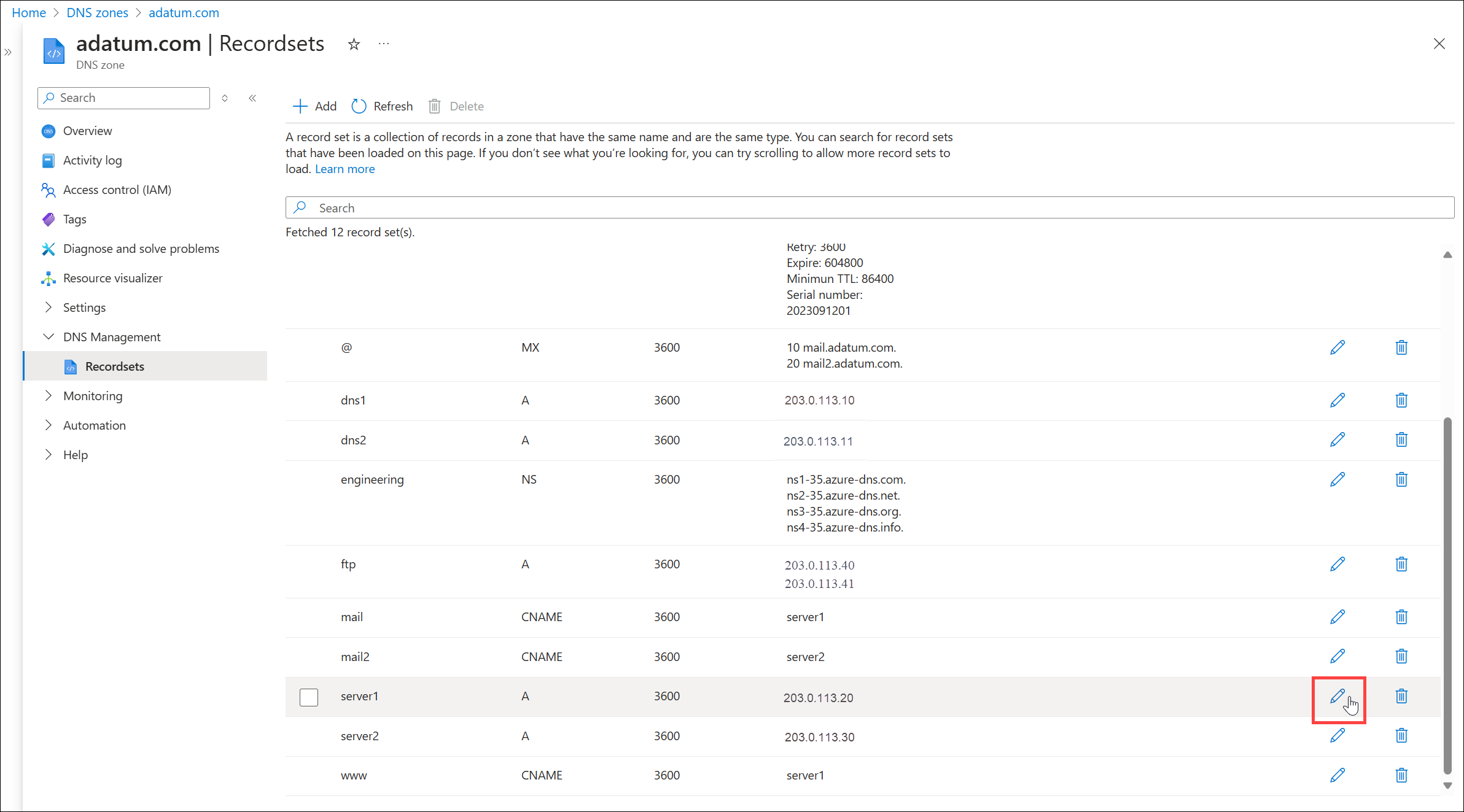1464x812 pixels.
Task: Collapse the left menu with double chevron
Action: [252, 98]
